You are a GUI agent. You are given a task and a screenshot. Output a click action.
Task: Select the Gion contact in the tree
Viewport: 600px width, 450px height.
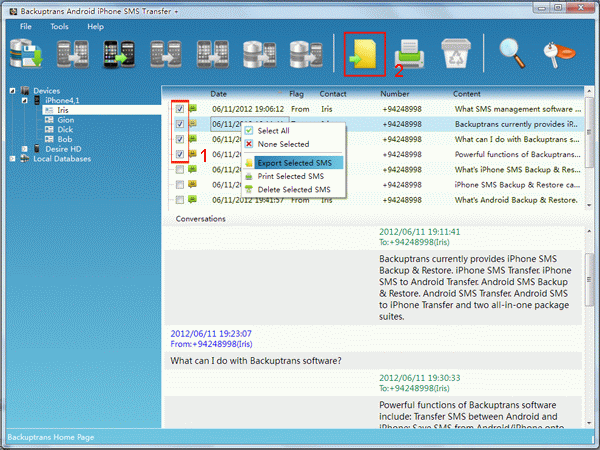pos(65,120)
